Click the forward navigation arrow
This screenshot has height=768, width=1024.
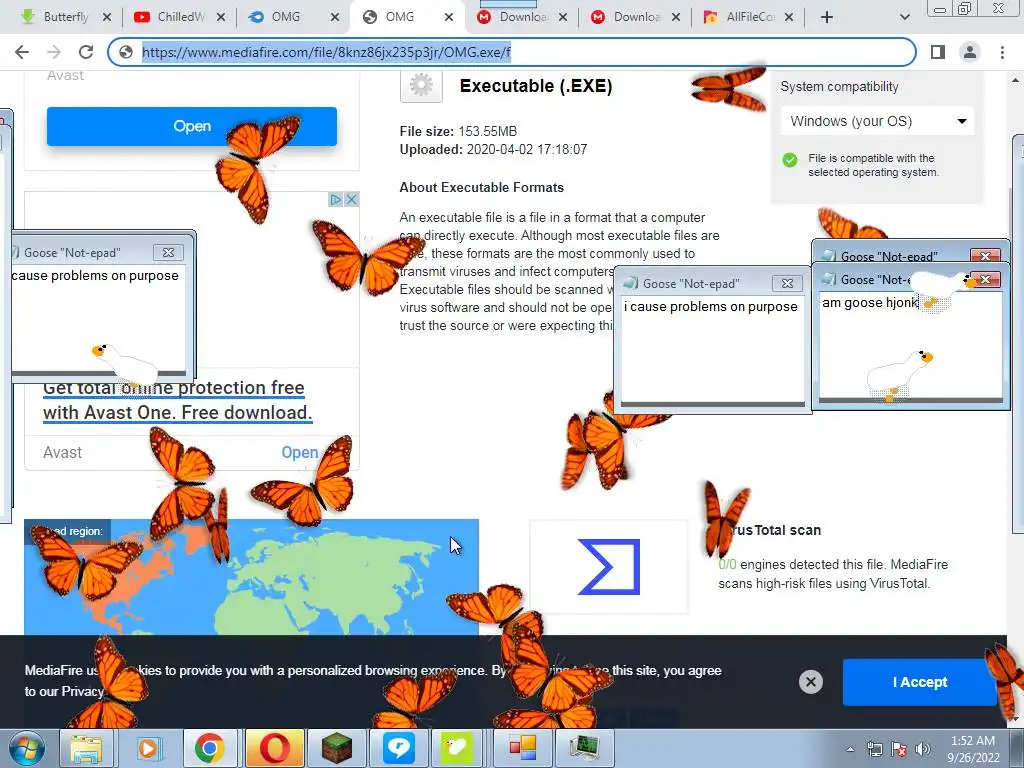click(x=54, y=52)
